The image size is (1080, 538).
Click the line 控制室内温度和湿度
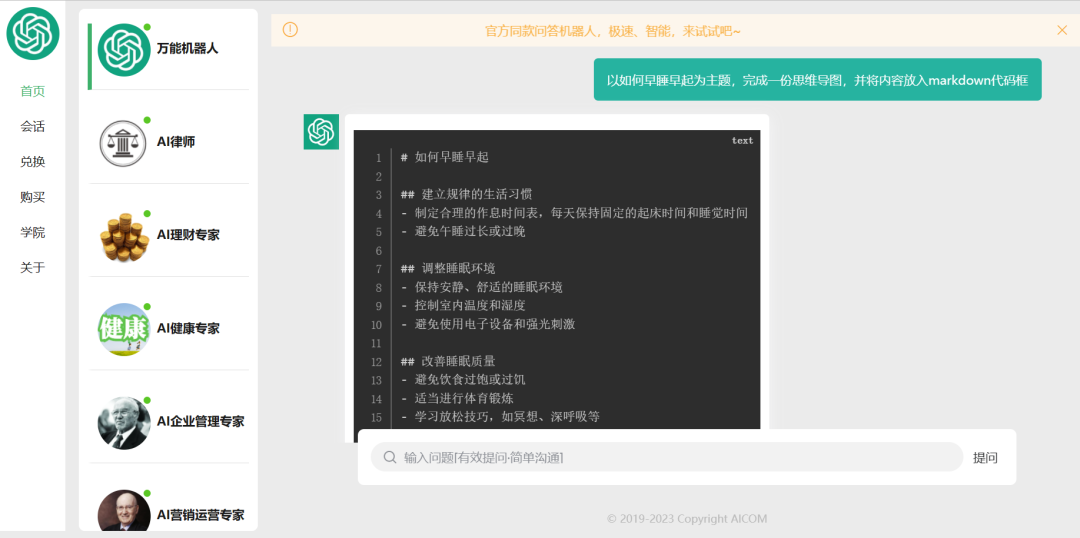click(x=463, y=307)
